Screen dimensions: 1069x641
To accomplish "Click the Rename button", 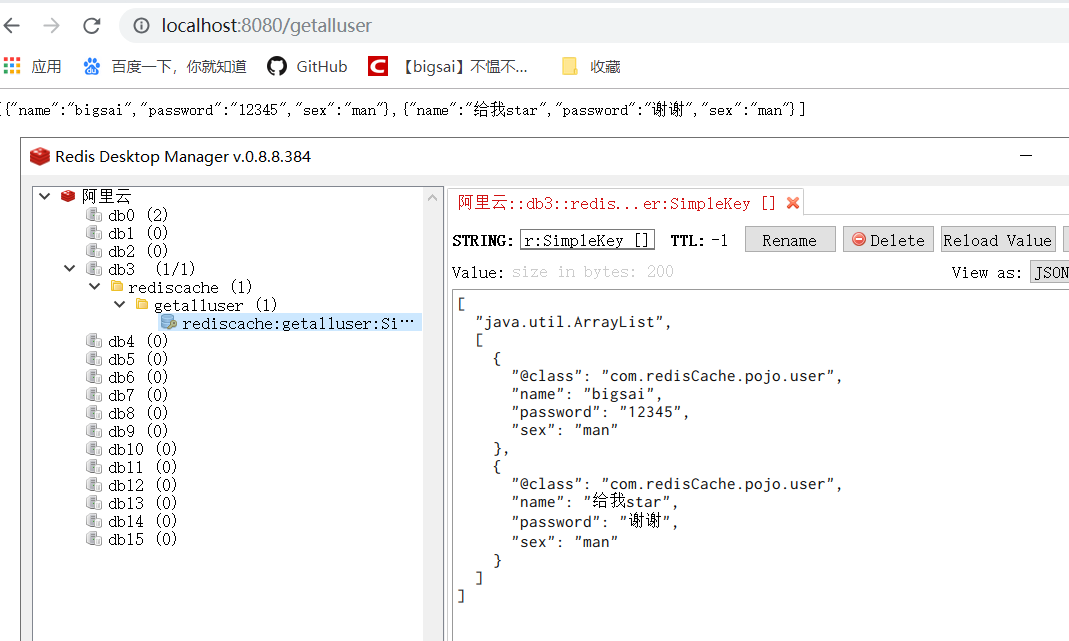I will [789, 240].
